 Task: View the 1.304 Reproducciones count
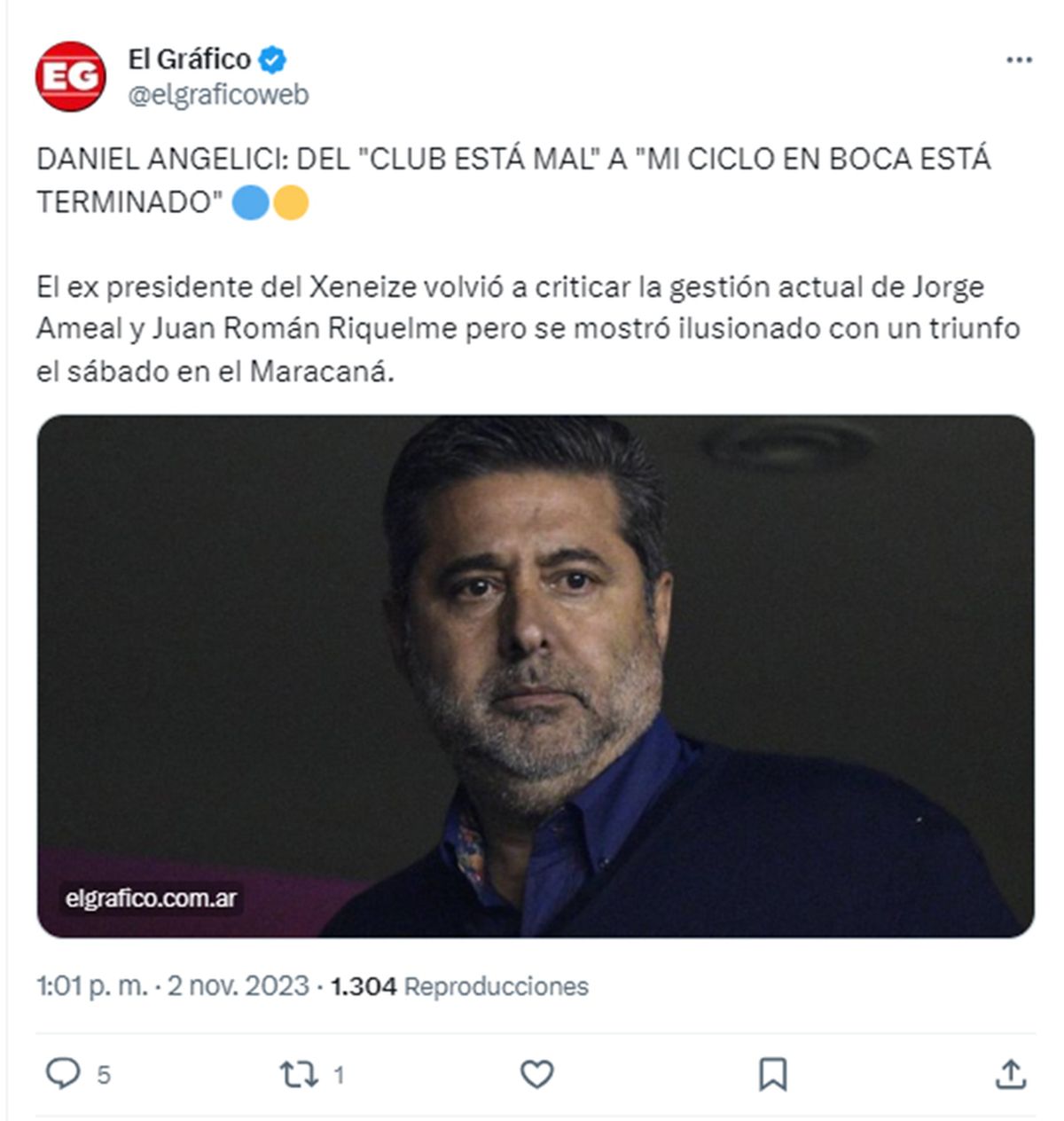(x=459, y=986)
